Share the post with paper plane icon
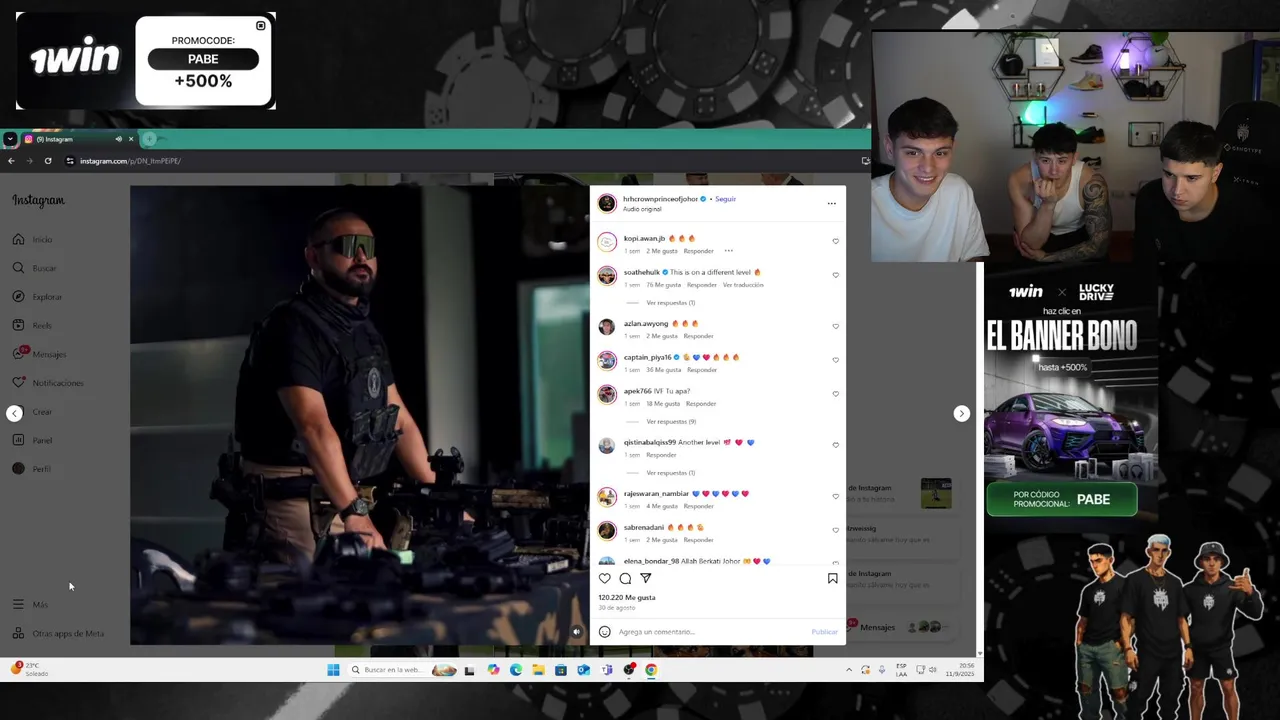This screenshot has height=720, width=1280. (646, 578)
